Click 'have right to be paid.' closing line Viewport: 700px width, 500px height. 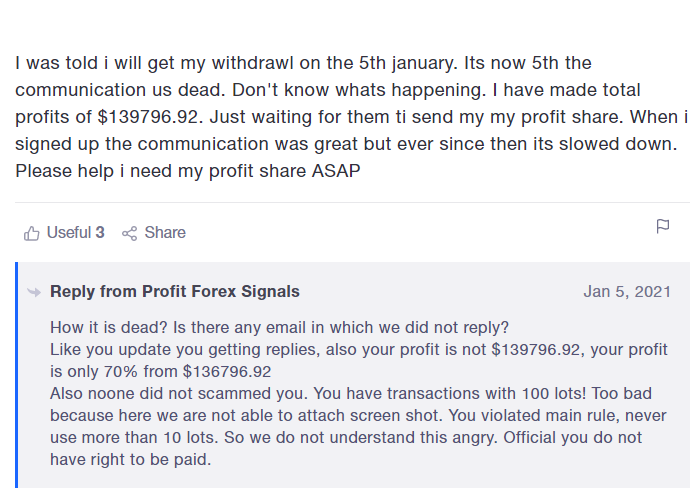(x=130, y=460)
